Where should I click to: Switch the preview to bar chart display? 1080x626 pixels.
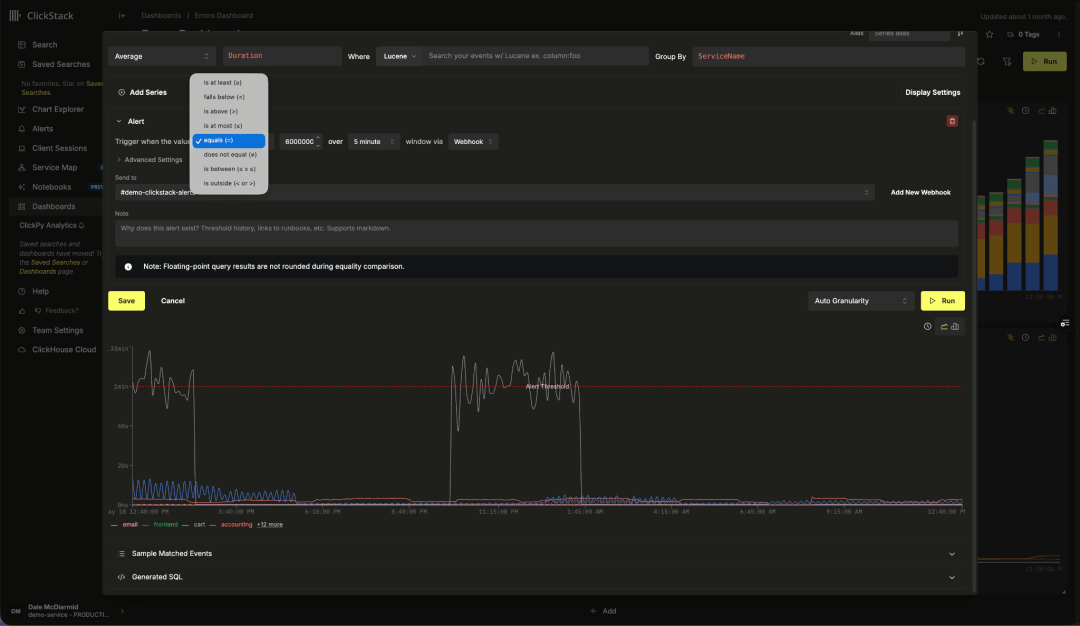[x=955, y=326]
